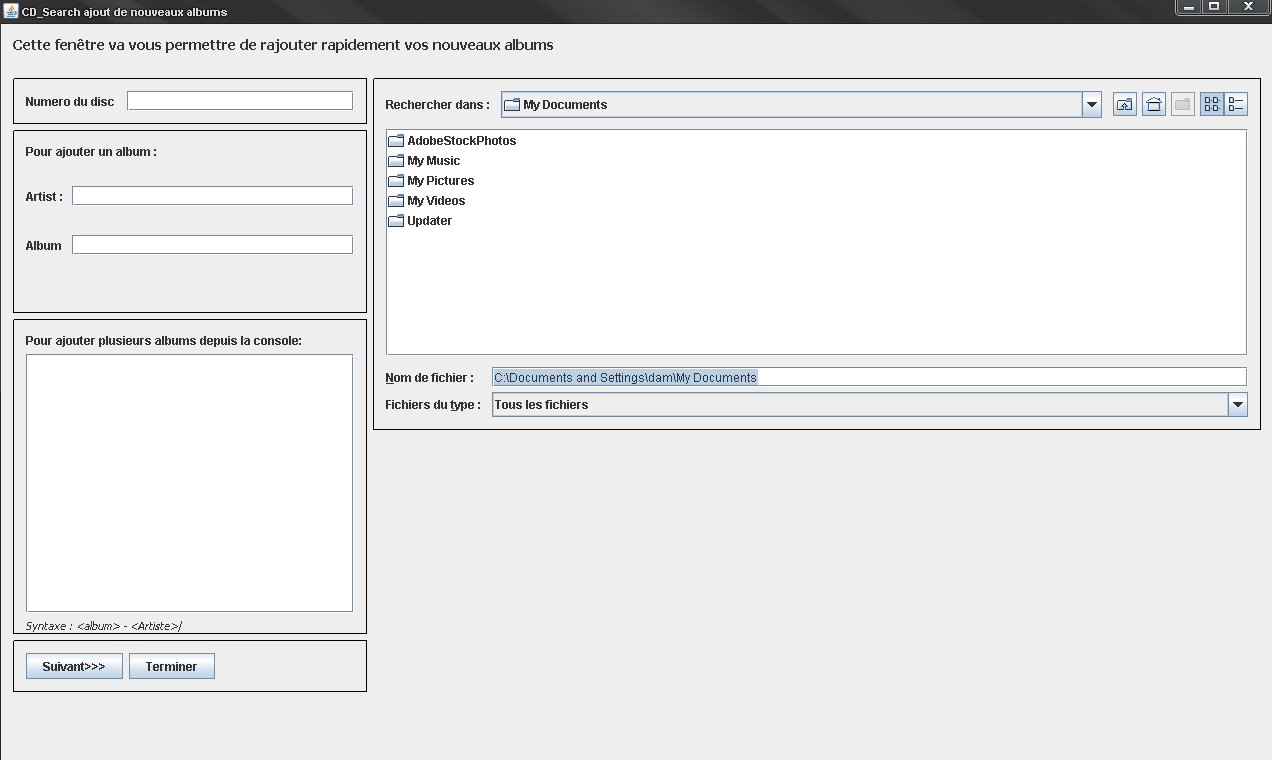This screenshot has width=1272, height=760.
Task: Click the AdobeStockPhotos folder icon
Action: 396,140
